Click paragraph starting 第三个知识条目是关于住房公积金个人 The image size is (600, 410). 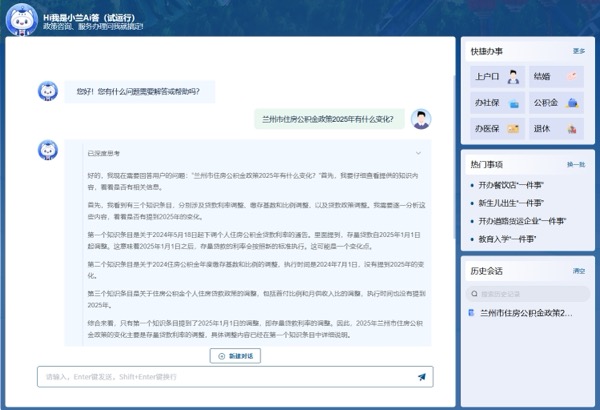click(x=257, y=299)
